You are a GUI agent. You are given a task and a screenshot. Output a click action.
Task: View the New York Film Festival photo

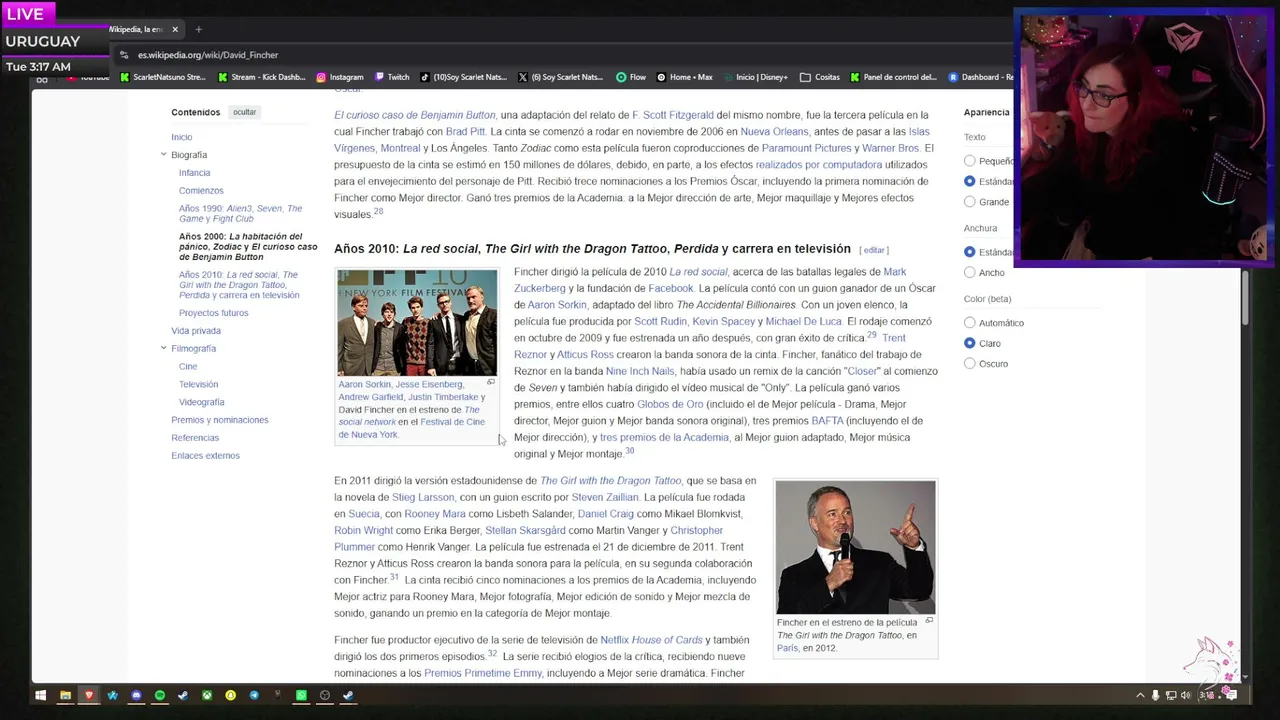coord(417,322)
